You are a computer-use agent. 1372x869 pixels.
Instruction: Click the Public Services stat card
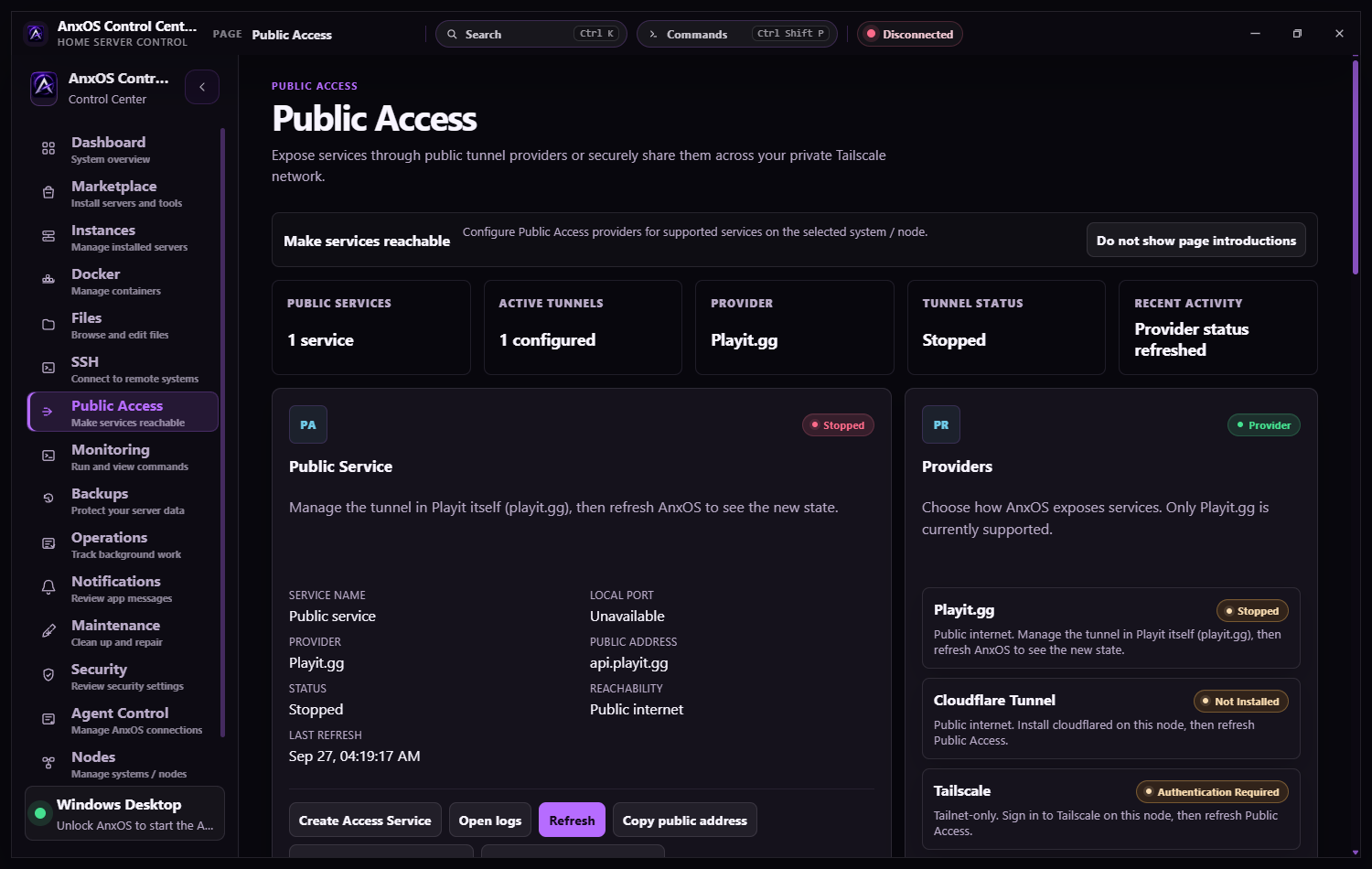pos(371,327)
